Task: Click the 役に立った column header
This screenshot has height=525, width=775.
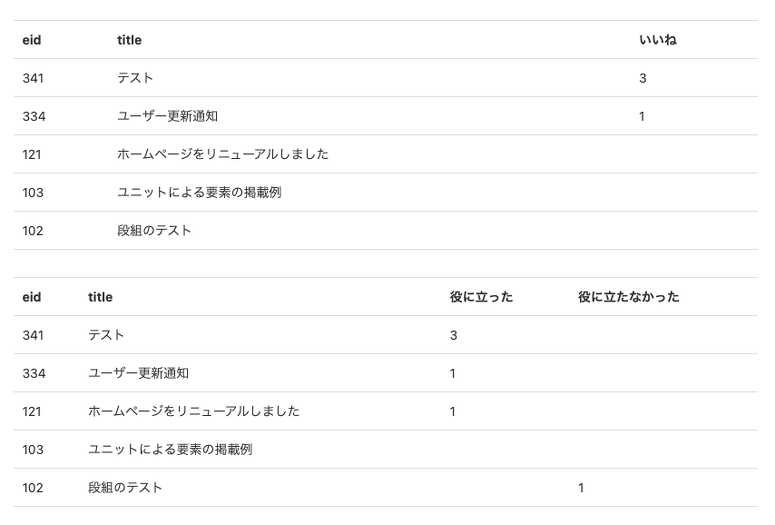Action: [481, 297]
